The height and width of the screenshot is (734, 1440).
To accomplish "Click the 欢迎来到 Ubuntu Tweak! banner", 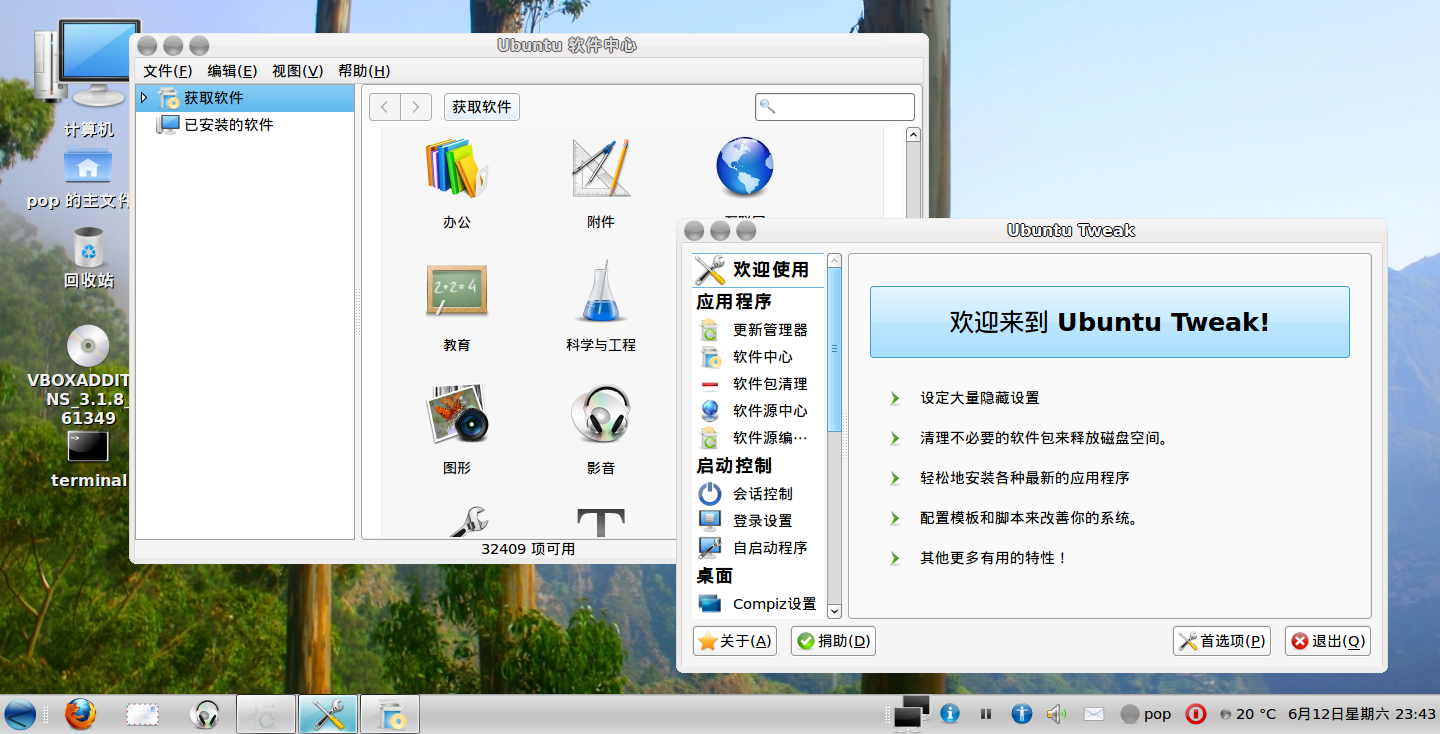I will pos(1110,322).
